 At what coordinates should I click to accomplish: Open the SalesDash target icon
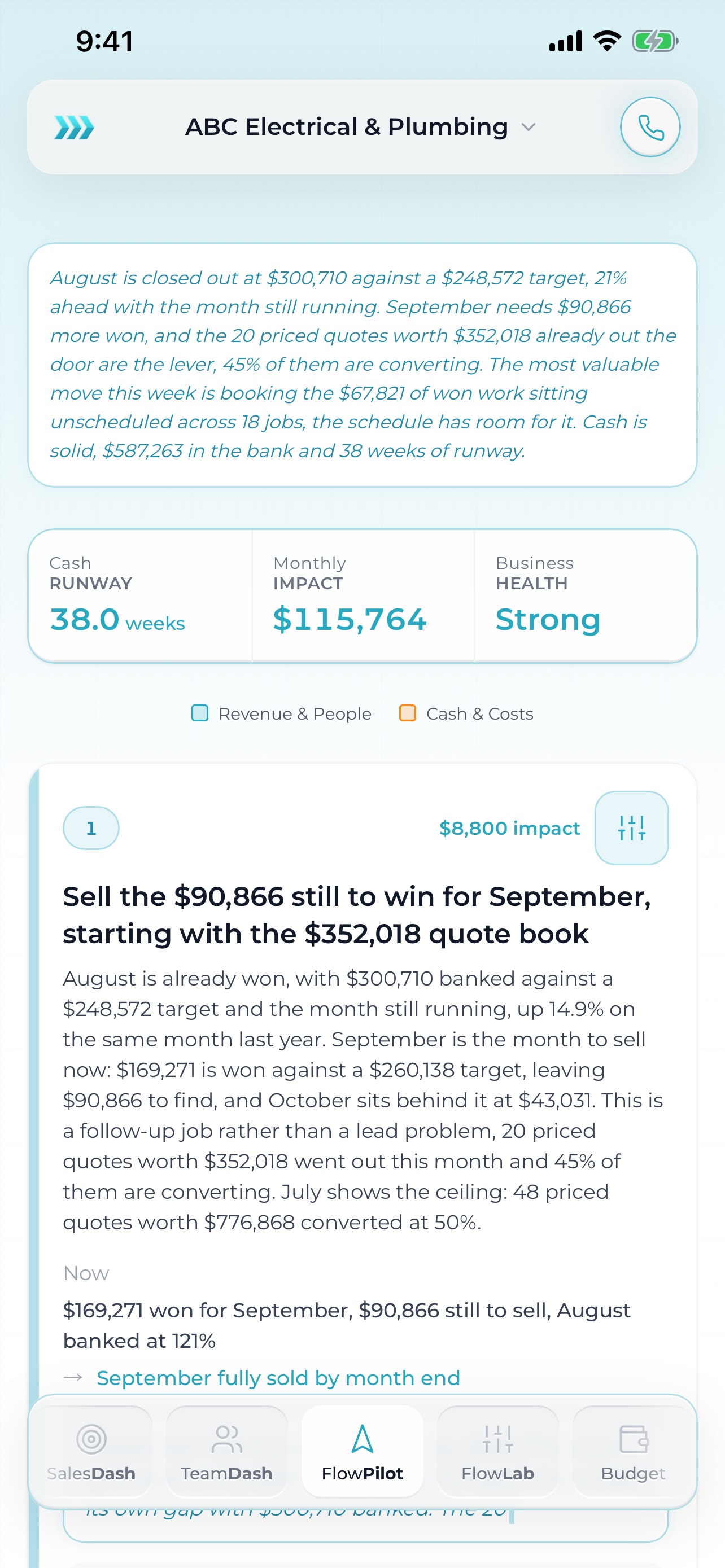click(x=91, y=1439)
